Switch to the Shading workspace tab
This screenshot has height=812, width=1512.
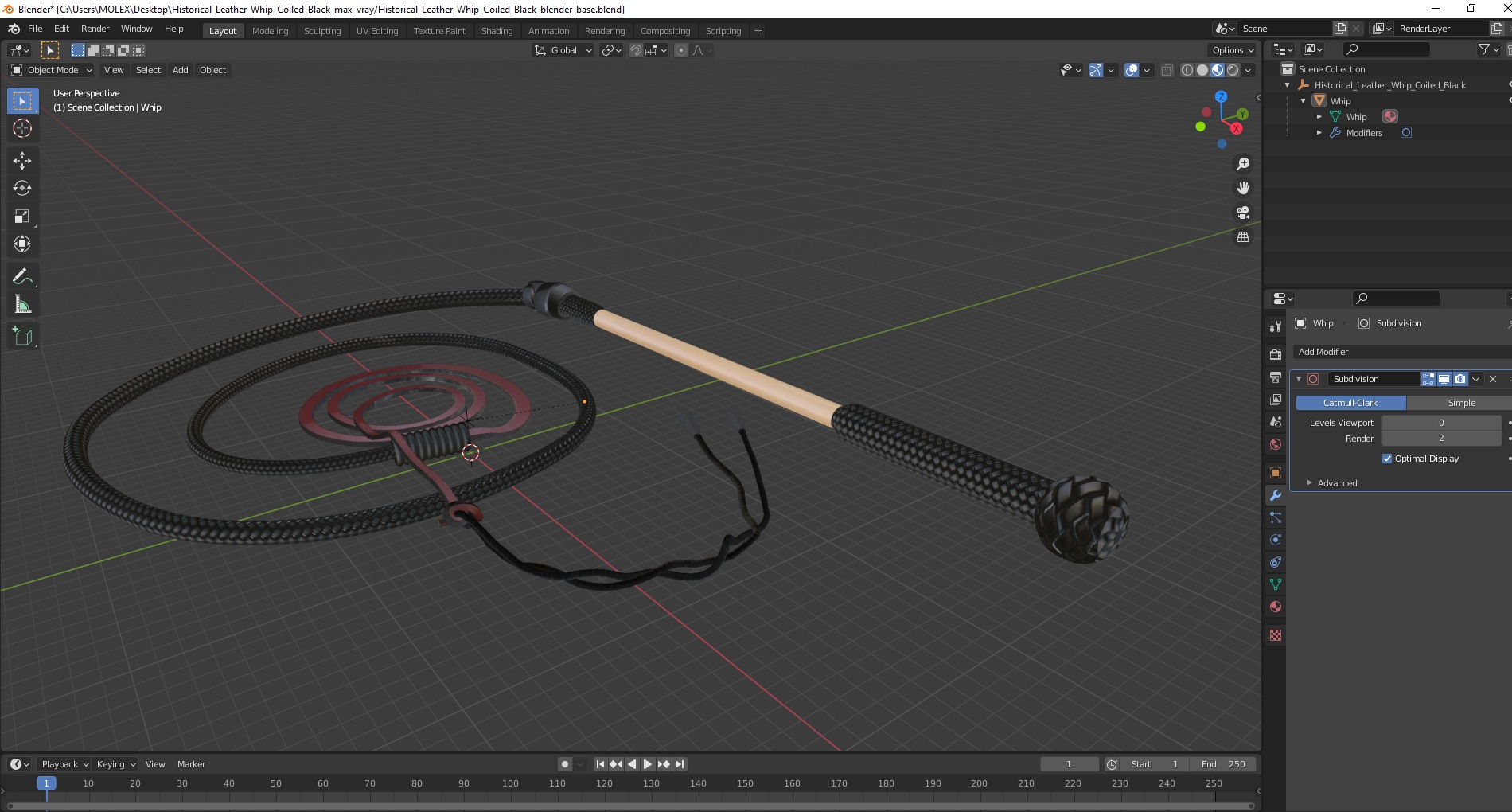tap(497, 31)
